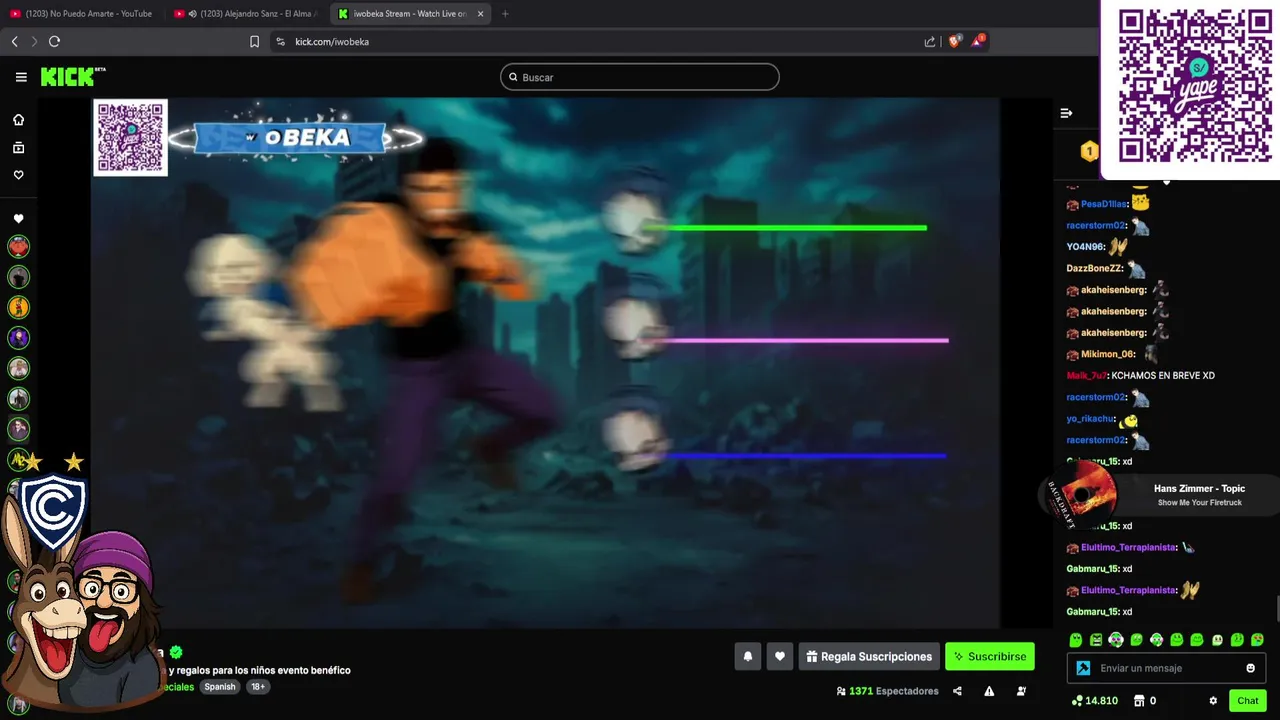The height and width of the screenshot is (720, 1280).
Task: Open the Brave Rewards icon
Action: (x=977, y=41)
